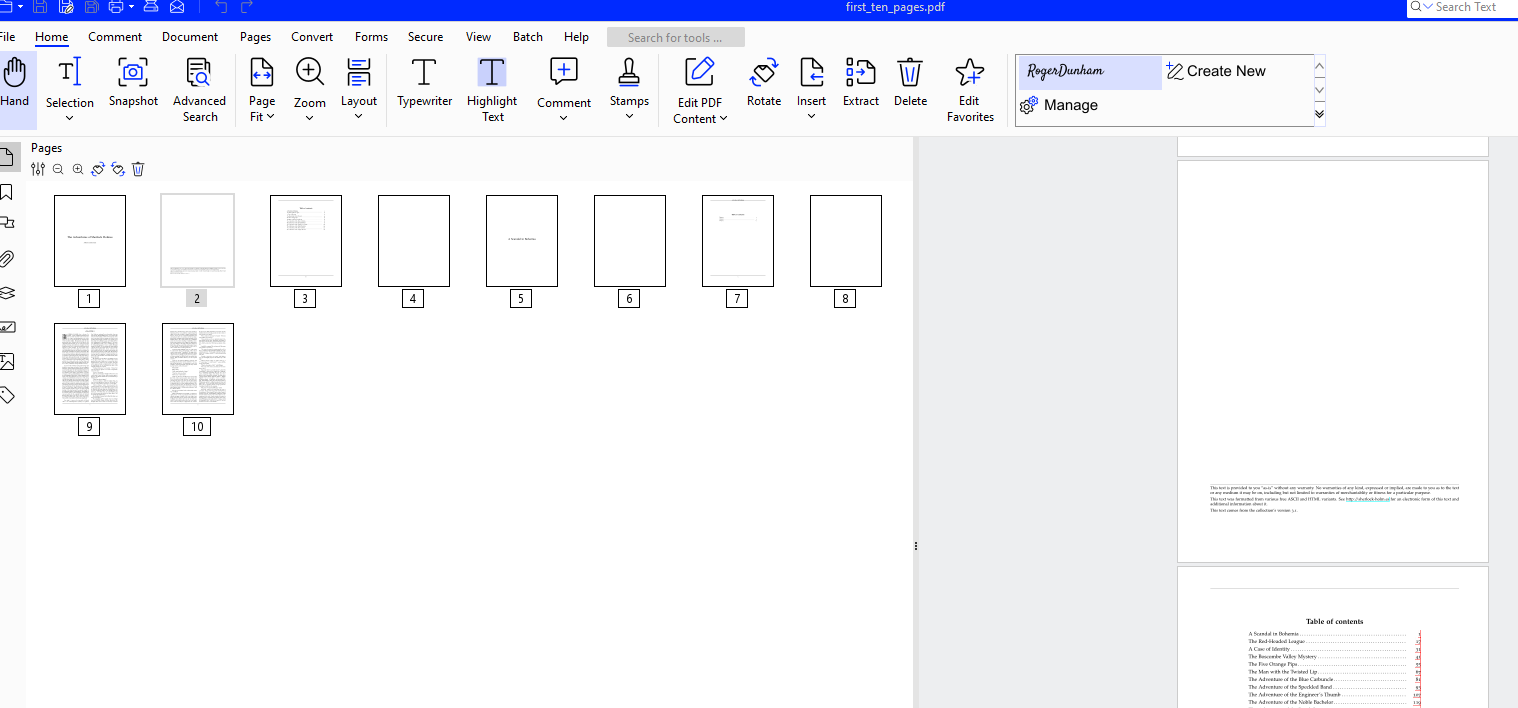1518x708 pixels.
Task: Click the Redo arrow
Action: [247, 7]
